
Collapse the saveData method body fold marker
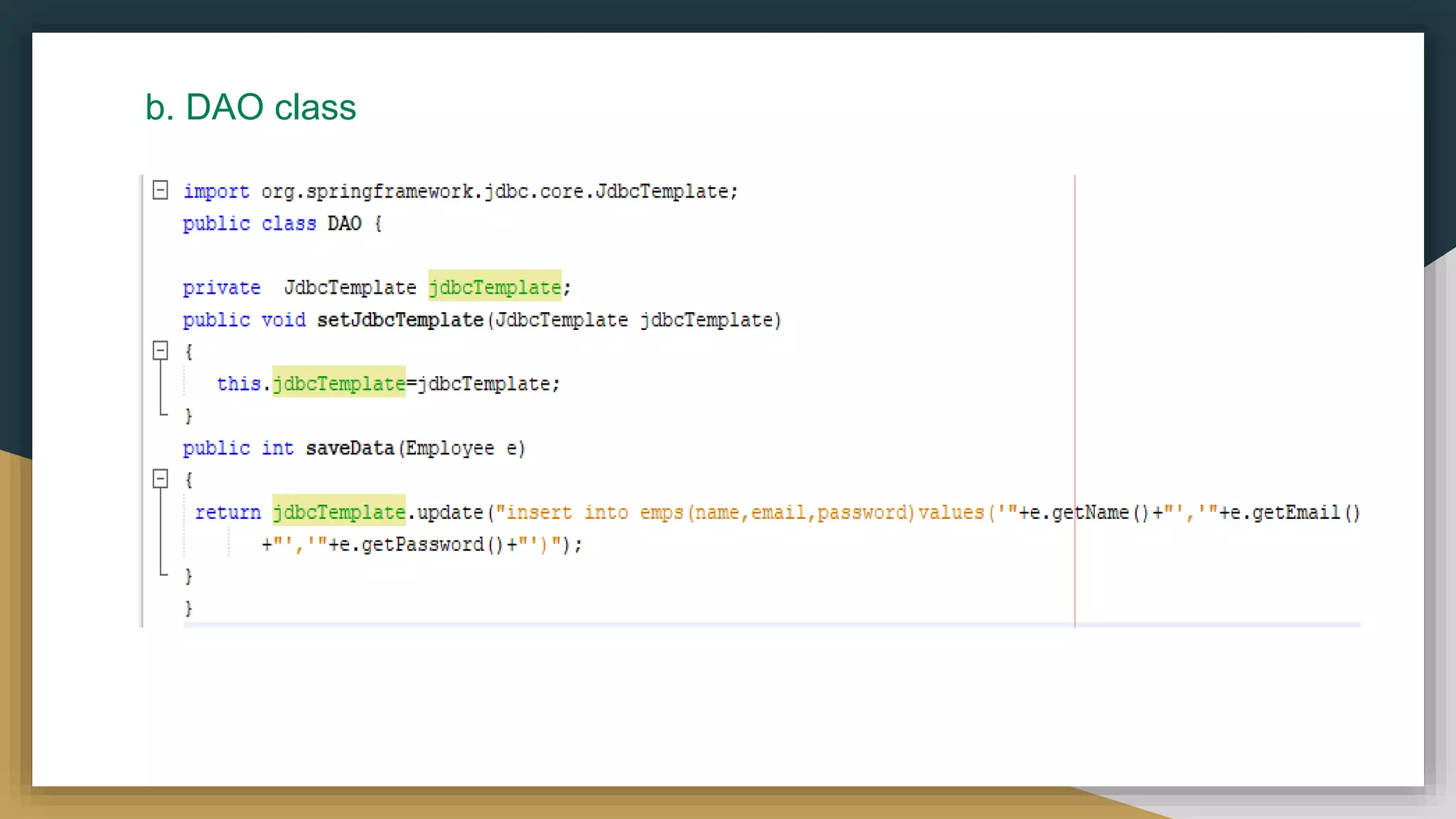[x=160, y=479]
